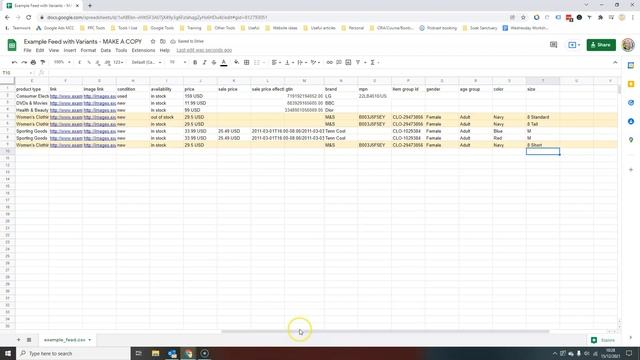Open the number format 123 dropdown
The image size is (640, 360).
point(119,62)
